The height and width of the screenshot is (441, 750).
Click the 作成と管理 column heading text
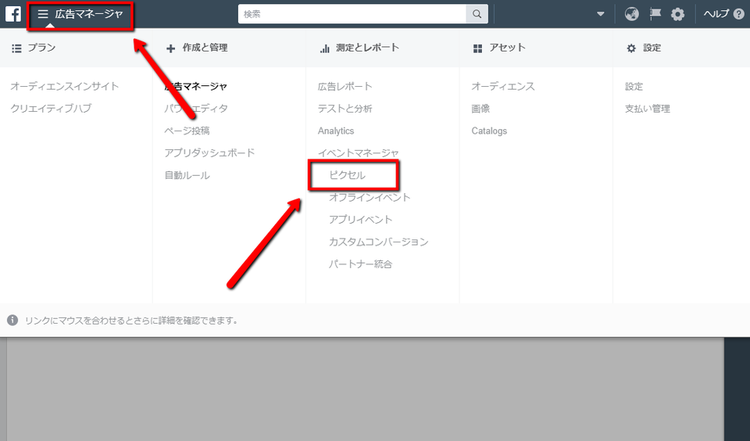coord(205,48)
